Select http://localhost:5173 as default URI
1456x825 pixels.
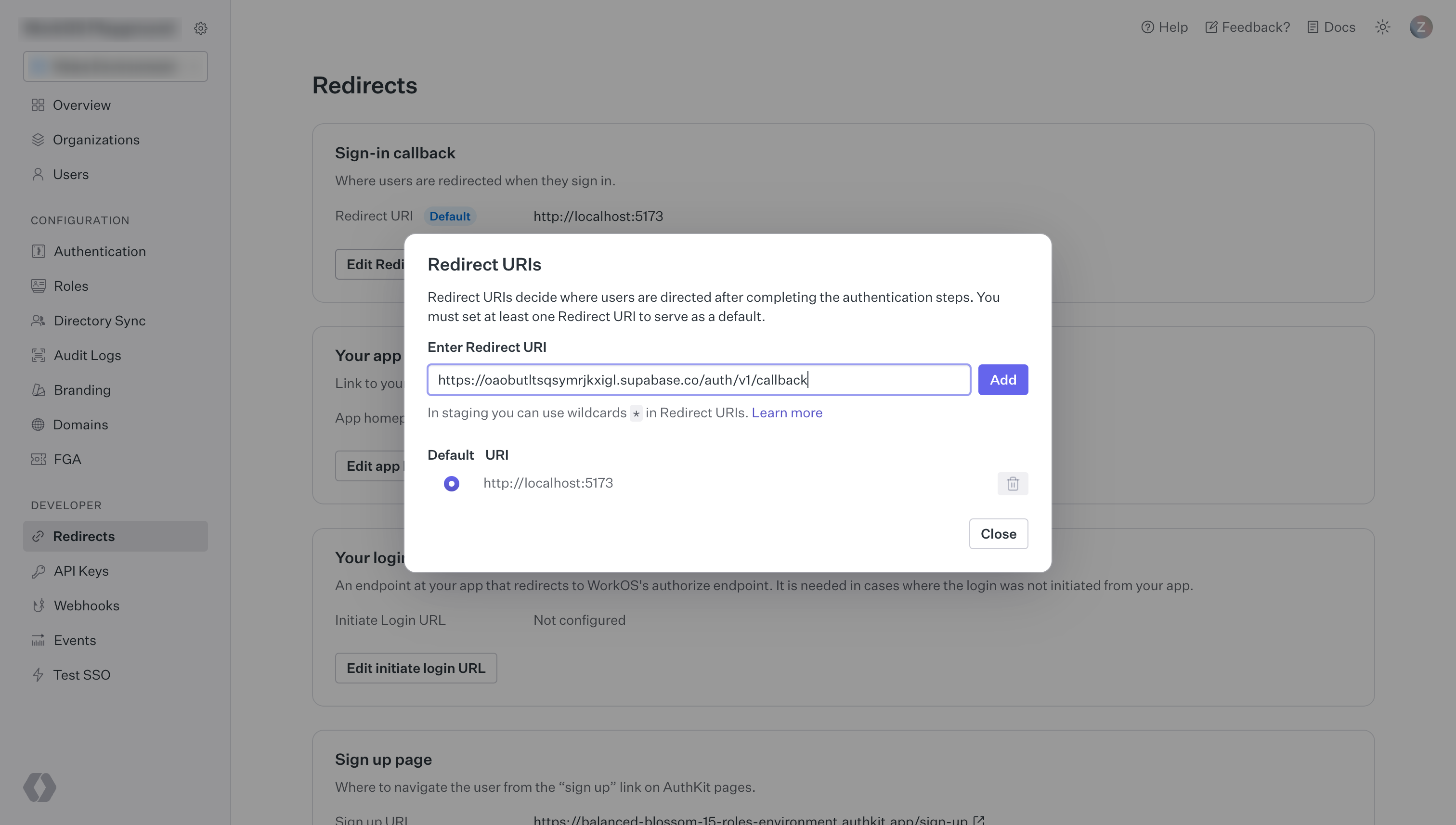click(451, 483)
